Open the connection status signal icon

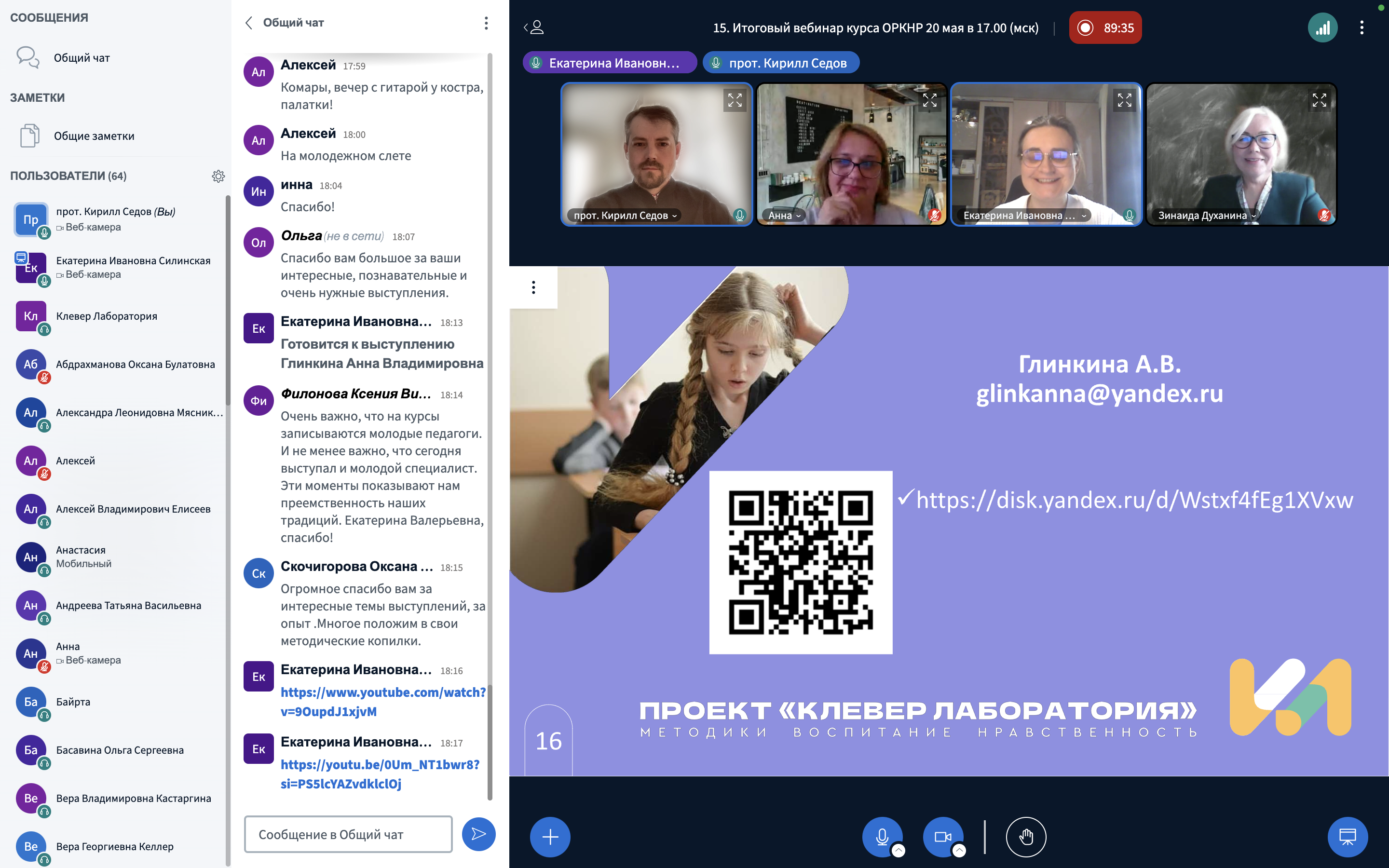click(x=1322, y=27)
